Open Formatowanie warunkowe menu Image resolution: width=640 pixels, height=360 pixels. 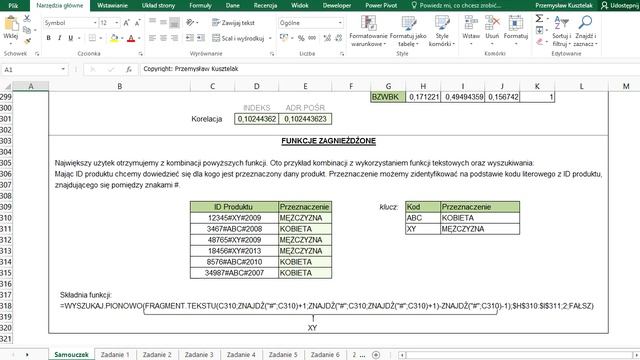pyautogui.click(x=368, y=31)
